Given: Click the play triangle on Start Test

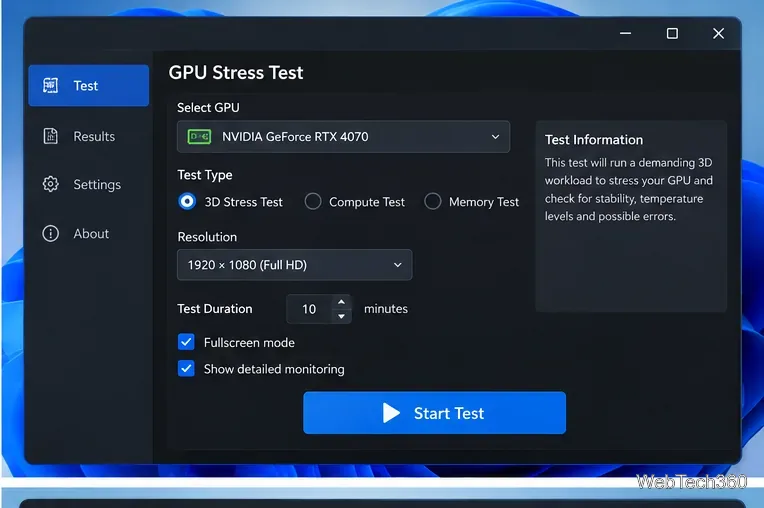Looking at the screenshot, I should pyautogui.click(x=391, y=413).
